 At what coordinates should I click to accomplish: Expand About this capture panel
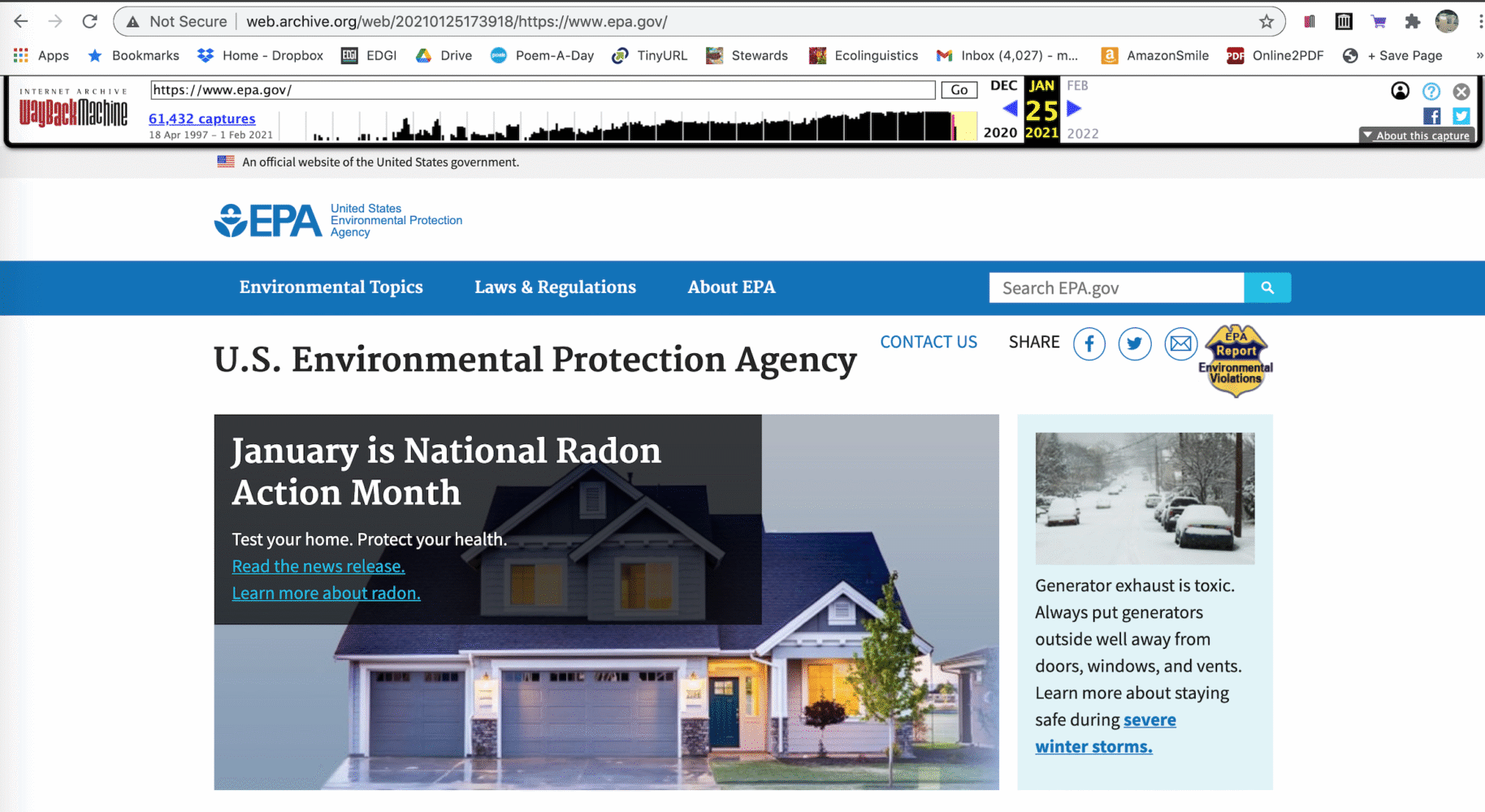click(1415, 136)
